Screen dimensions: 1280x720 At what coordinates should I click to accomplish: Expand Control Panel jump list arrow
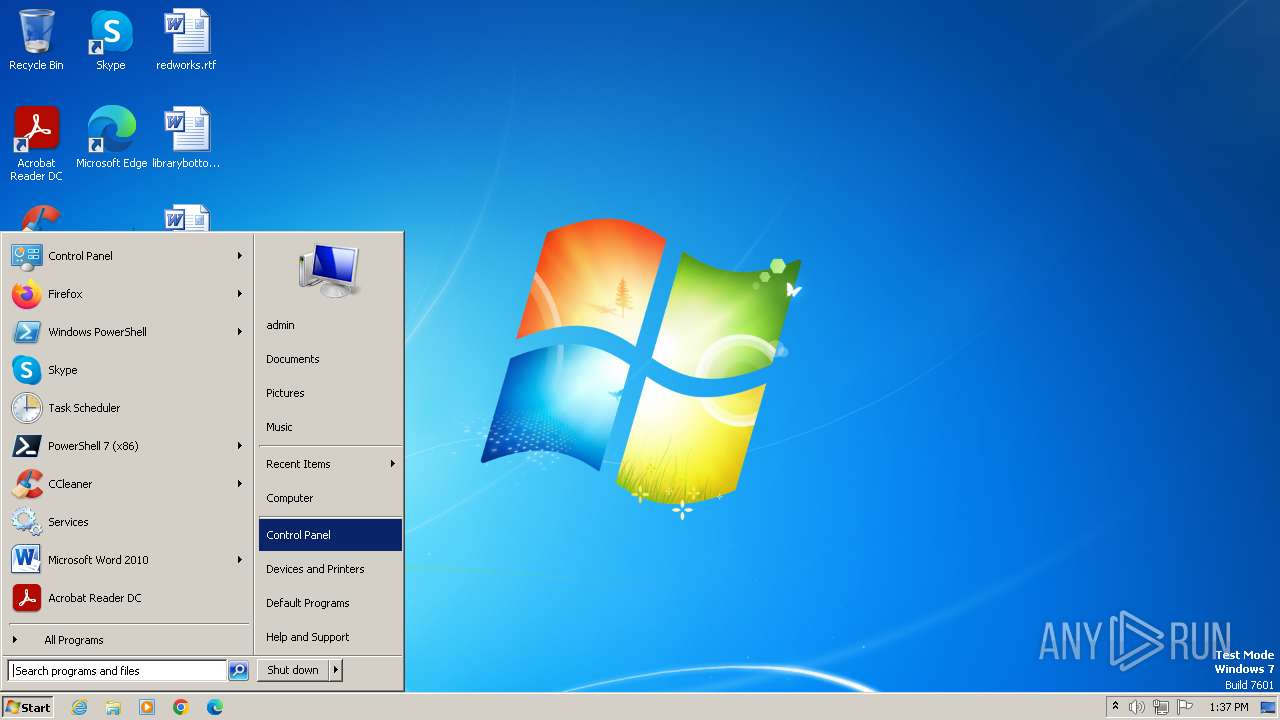[x=240, y=256]
